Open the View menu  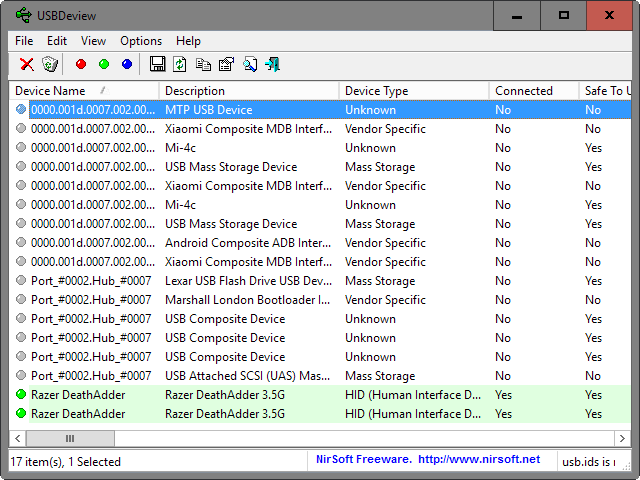coord(93,41)
